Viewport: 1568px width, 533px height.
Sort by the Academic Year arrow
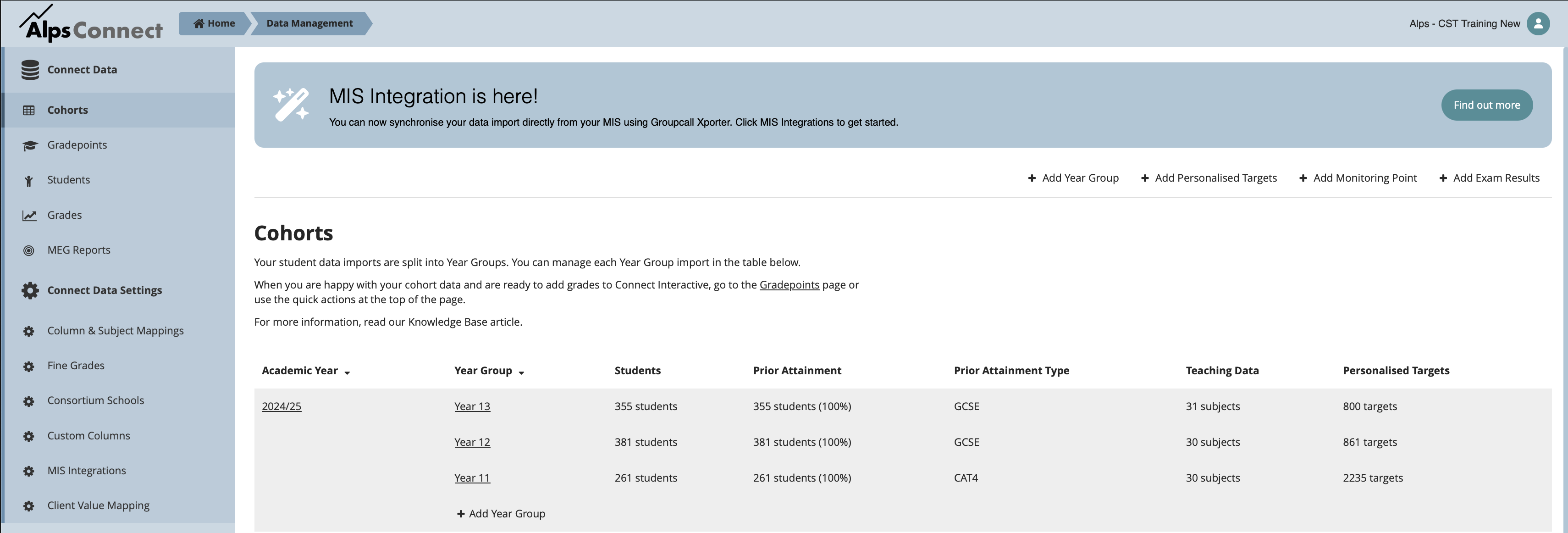[x=347, y=372]
